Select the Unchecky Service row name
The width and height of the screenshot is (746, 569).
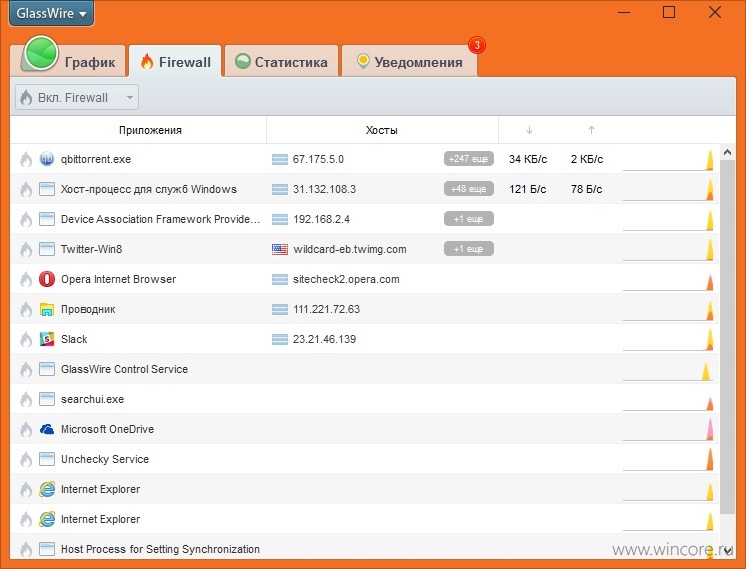pos(105,459)
